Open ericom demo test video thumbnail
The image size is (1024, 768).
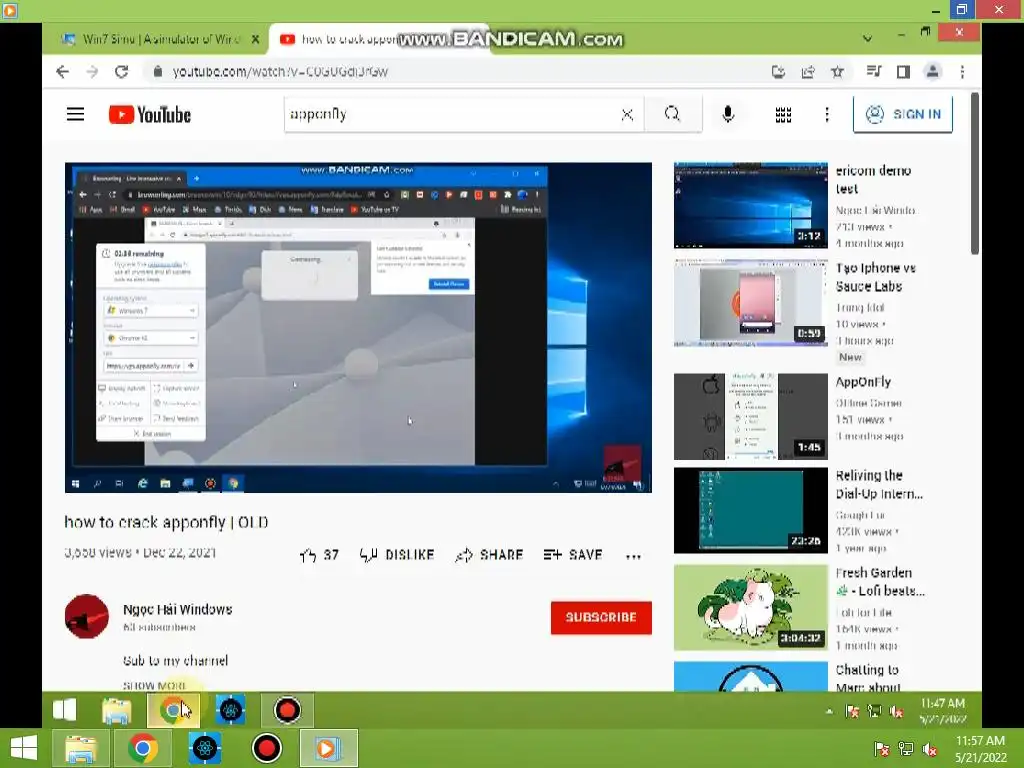pos(750,206)
